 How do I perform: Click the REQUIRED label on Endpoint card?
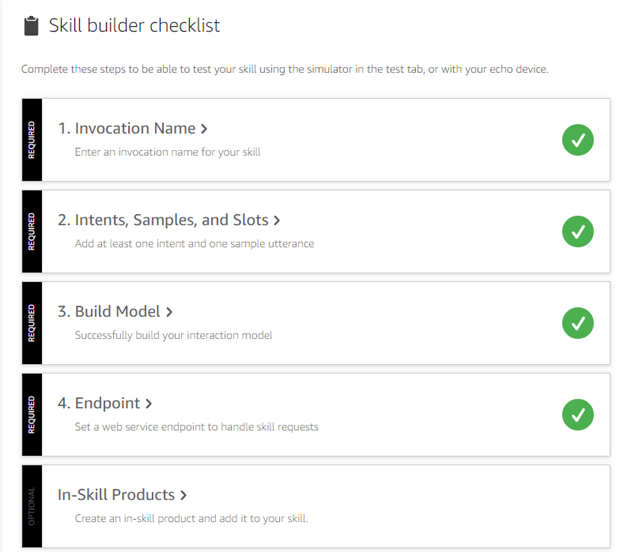coord(31,414)
